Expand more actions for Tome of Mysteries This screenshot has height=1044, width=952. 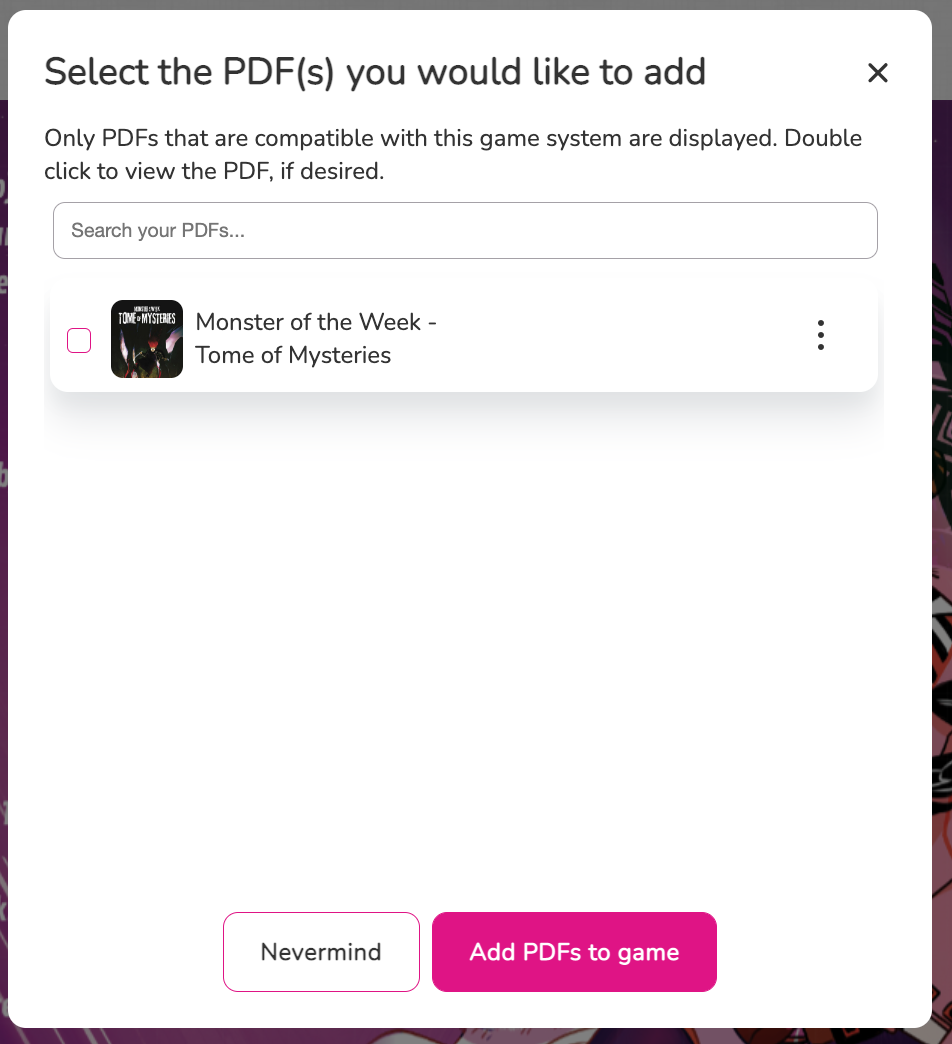(x=820, y=336)
